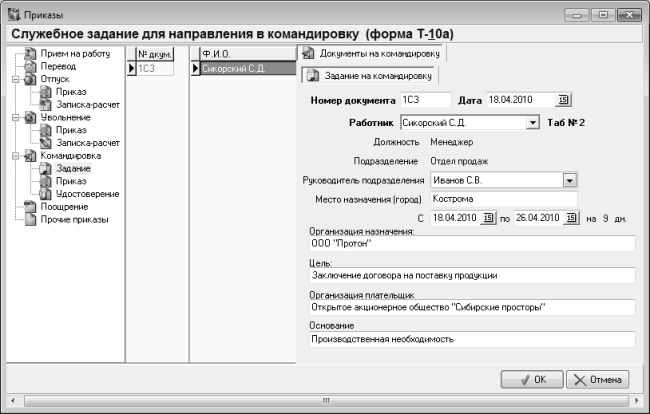Click the Отмена button
650x414 pixels.
click(598, 380)
